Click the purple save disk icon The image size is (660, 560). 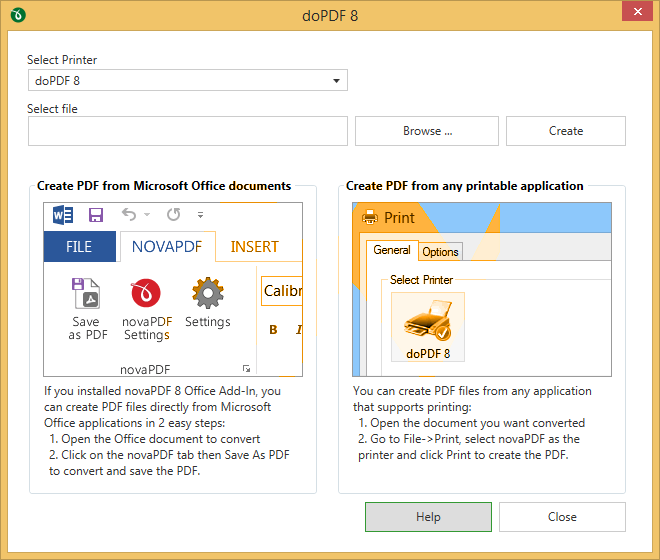[96, 215]
